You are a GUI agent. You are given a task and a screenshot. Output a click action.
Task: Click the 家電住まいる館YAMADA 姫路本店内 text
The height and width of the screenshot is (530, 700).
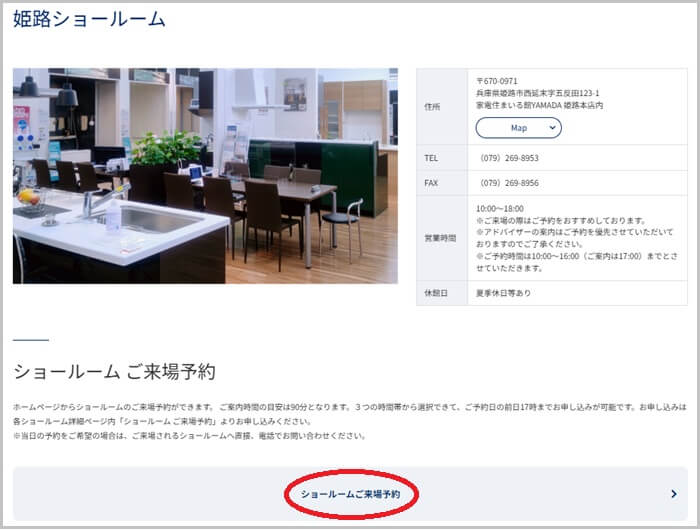[x=539, y=105]
